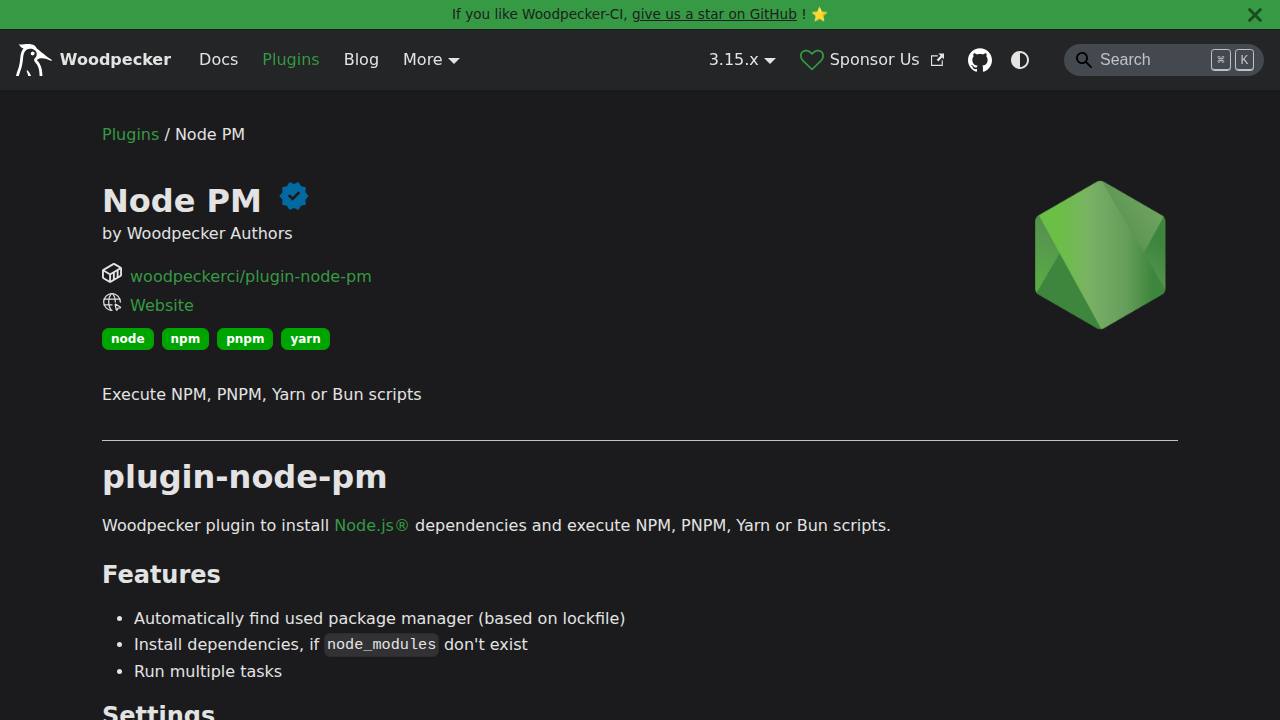Close the announcement banner
This screenshot has width=1280, height=720.
pos(1255,14)
